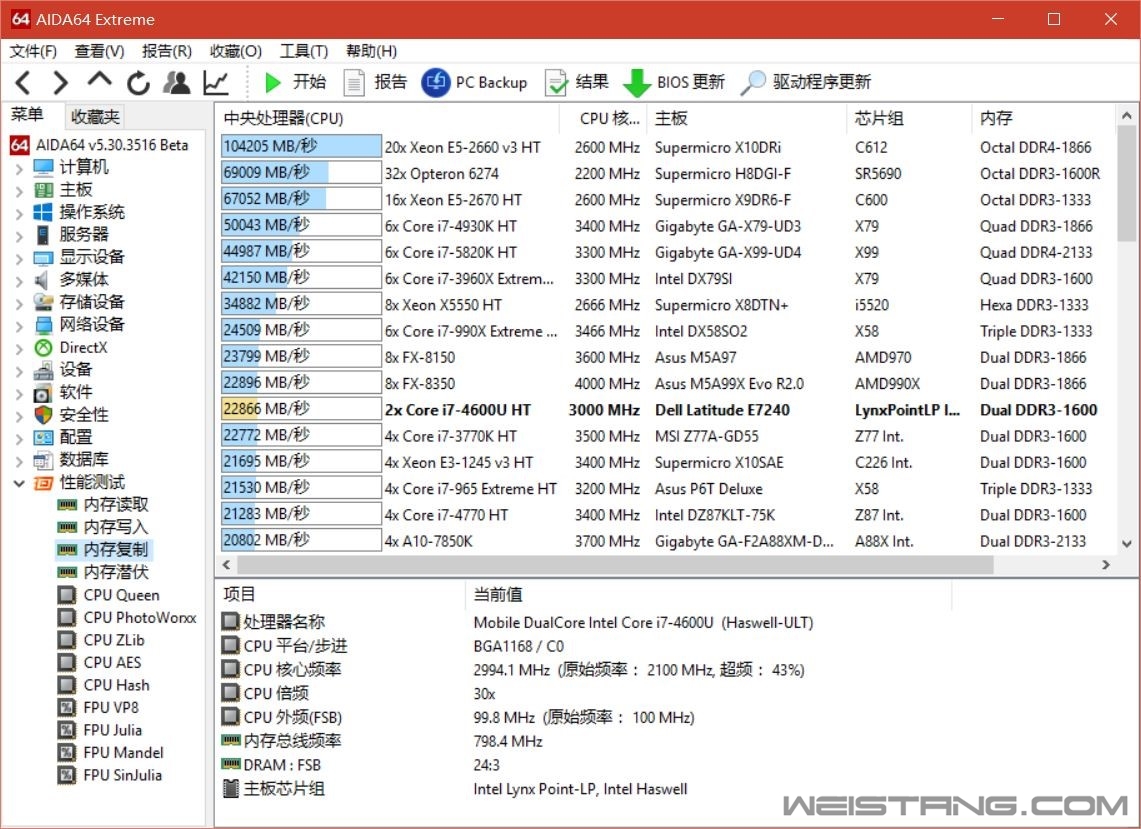
Task: Select the 数据库 icon in tree
Action: tap(44, 460)
